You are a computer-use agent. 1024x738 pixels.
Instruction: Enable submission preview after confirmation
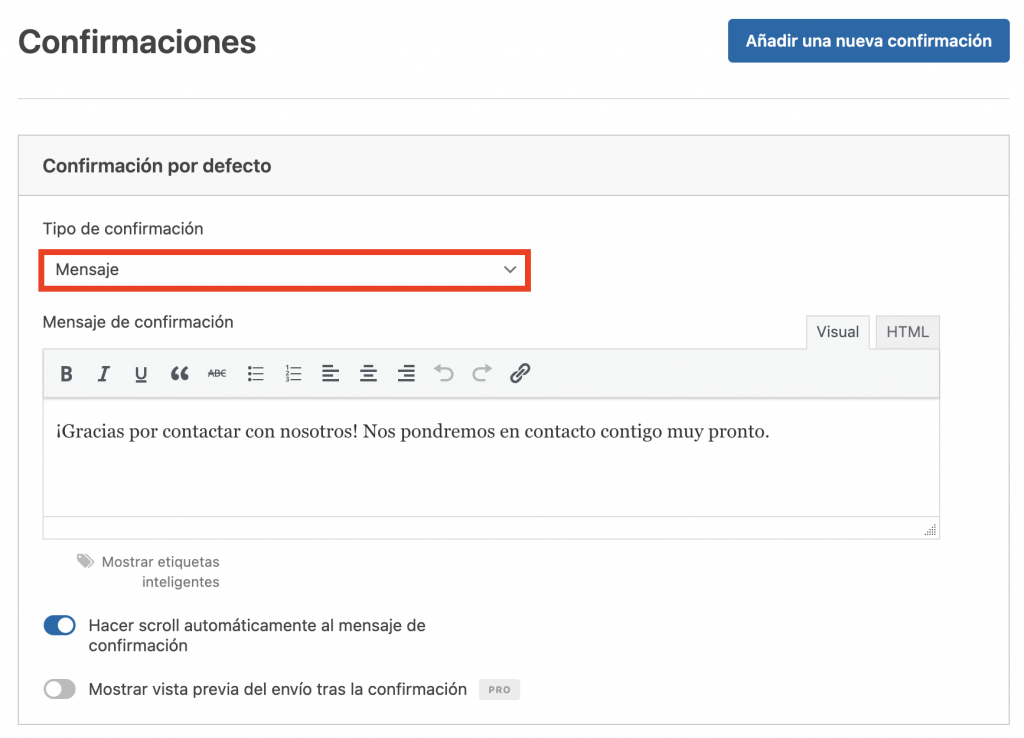[x=59, y=689]
